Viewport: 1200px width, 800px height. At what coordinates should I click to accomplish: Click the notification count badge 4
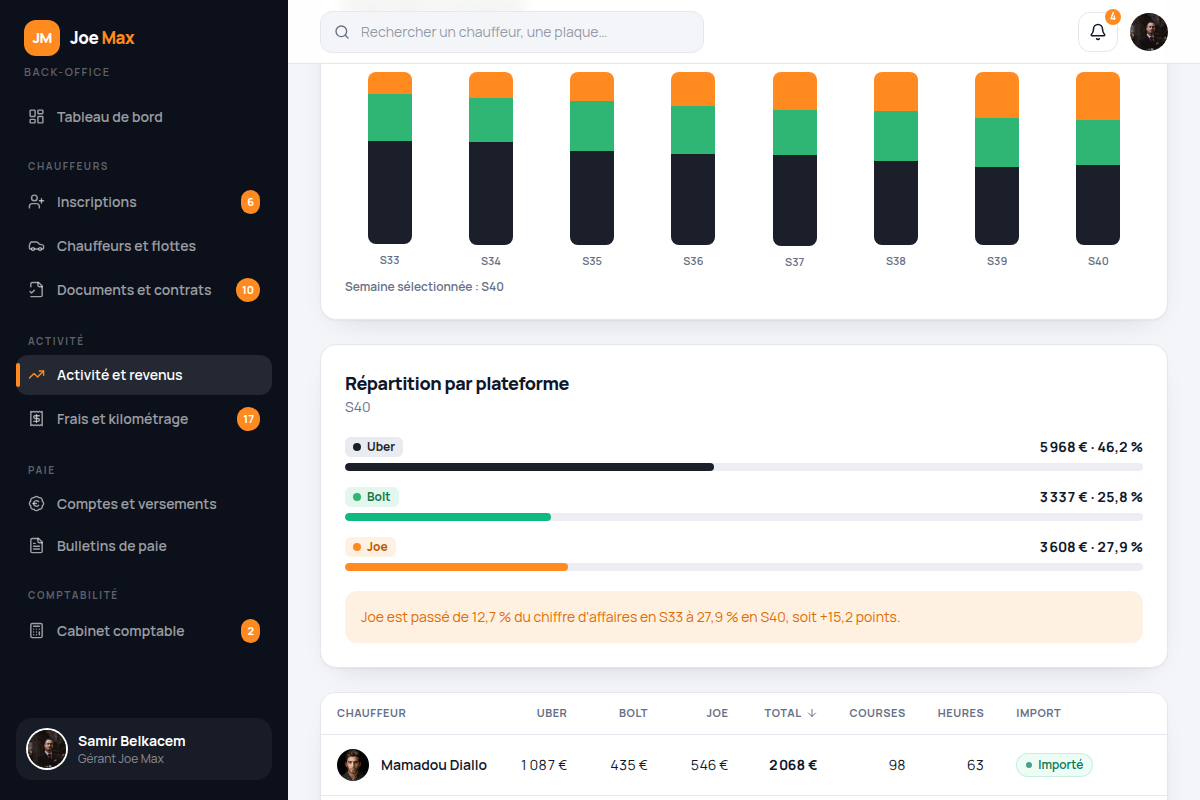1113,17
